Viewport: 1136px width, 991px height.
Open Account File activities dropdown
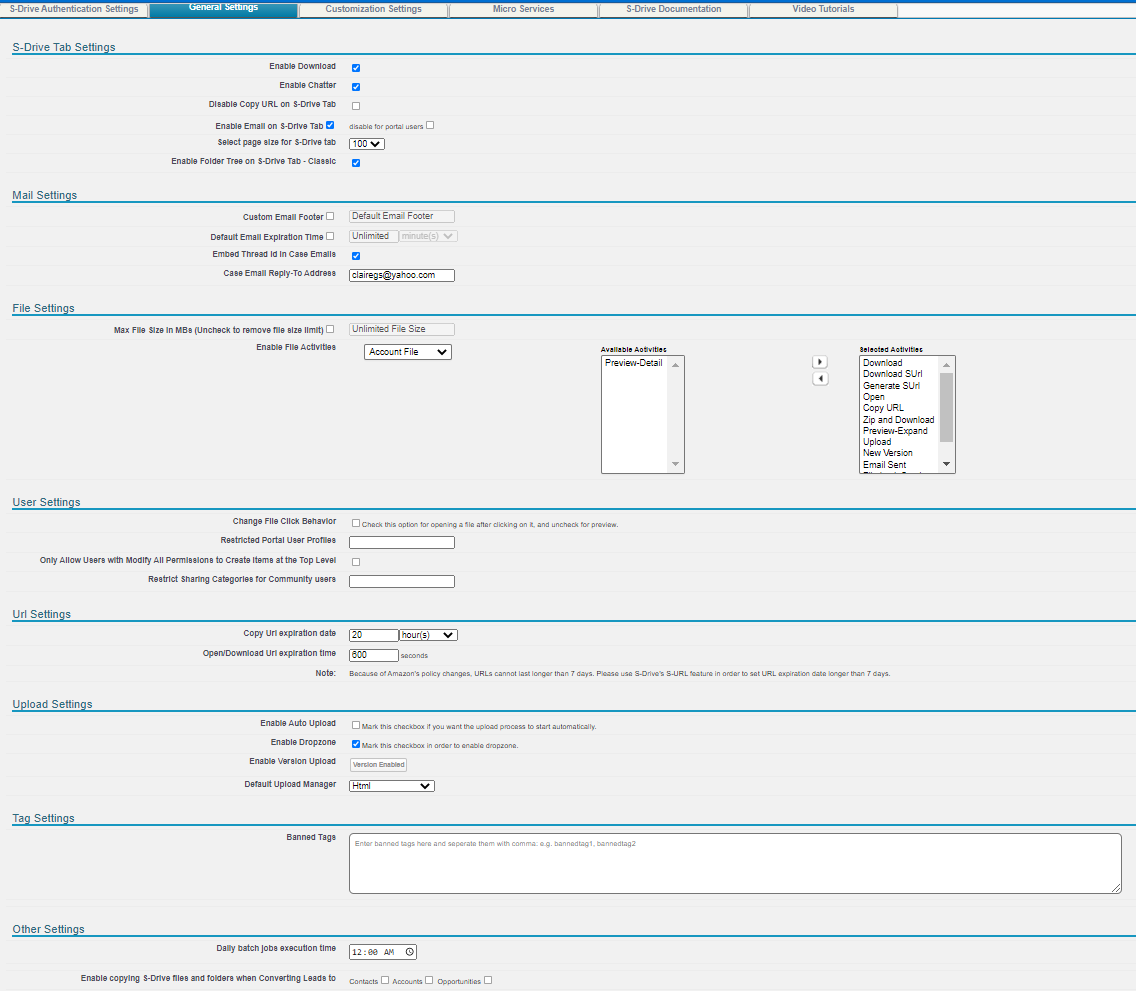pyautogui.click(x=408, y=352)
